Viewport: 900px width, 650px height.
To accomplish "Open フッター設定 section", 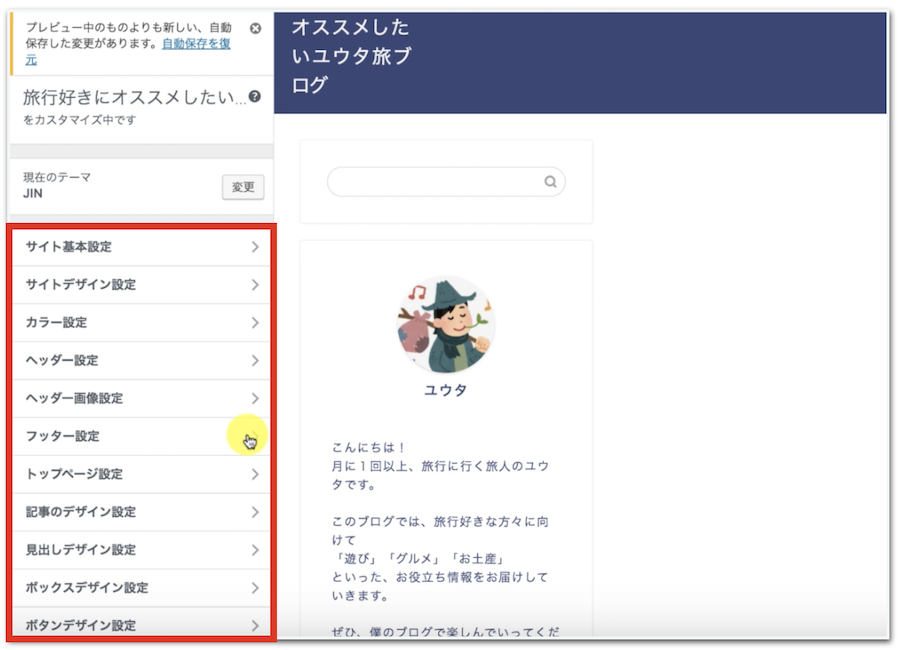I will coord(140,437).
